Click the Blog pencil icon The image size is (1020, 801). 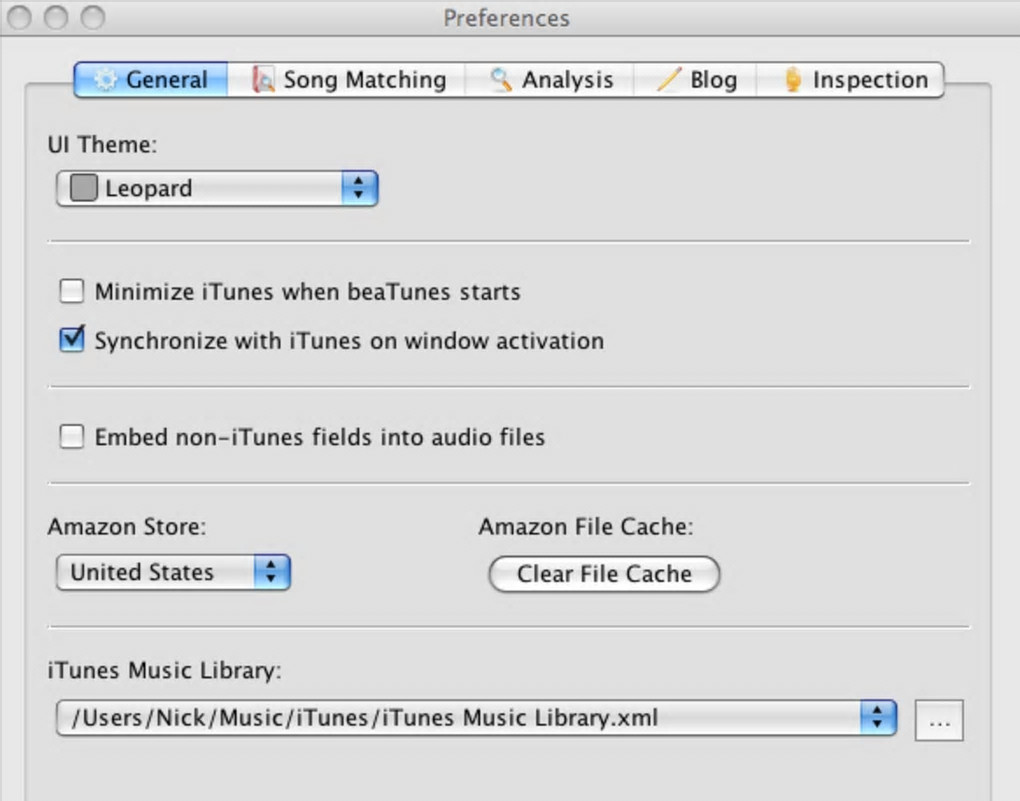[668, 80]
